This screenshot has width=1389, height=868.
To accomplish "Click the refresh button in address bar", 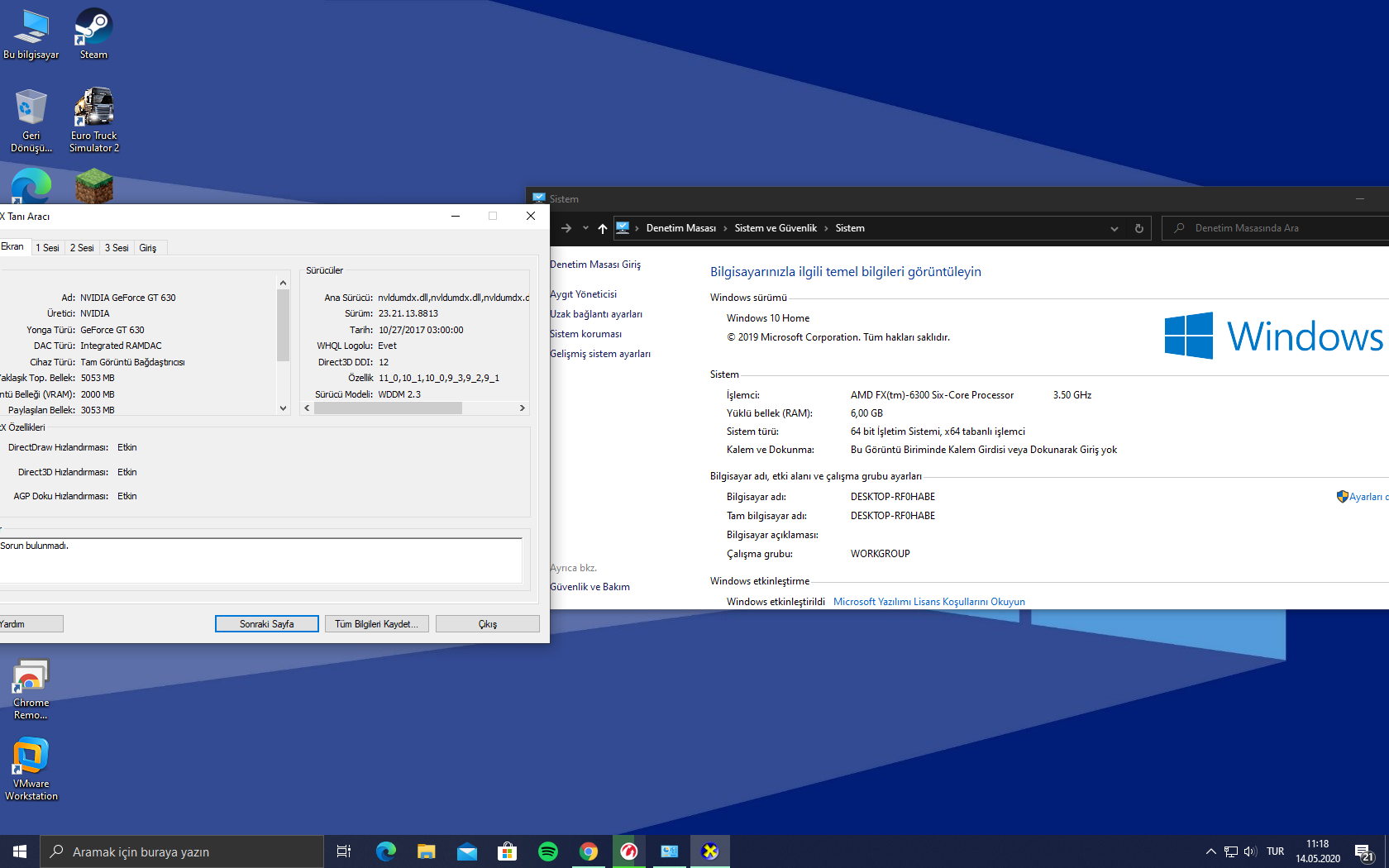I will [1138, 229].
